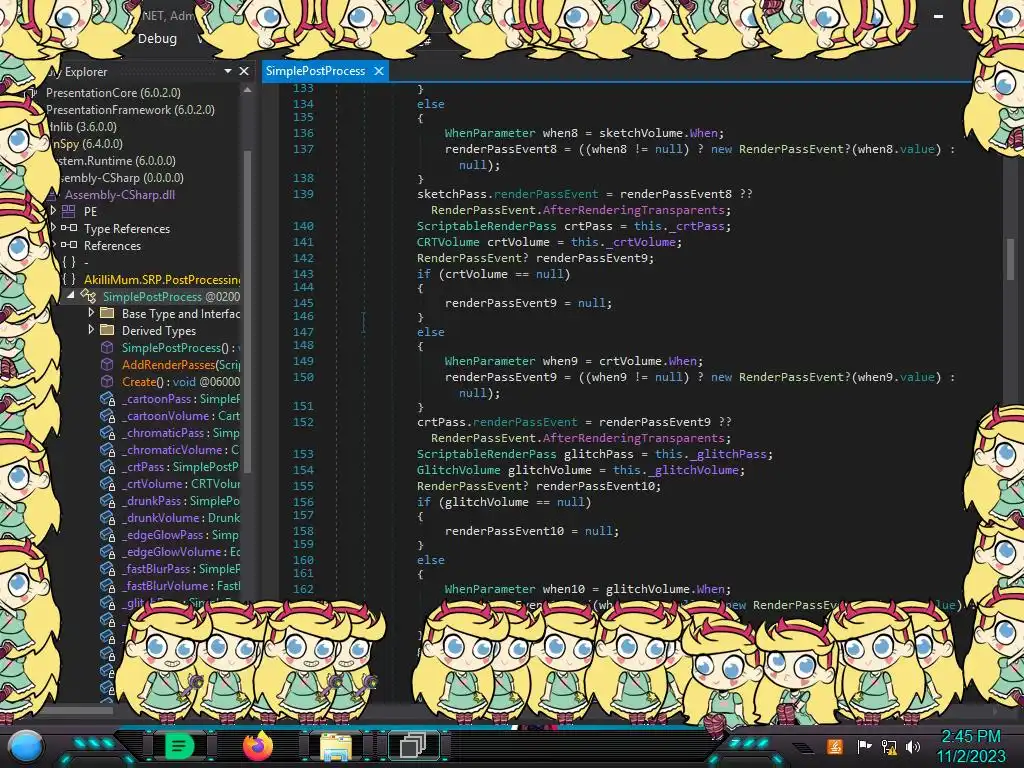Click the _drunkPass field icon
1024x768 pixels.
point(108,501)
